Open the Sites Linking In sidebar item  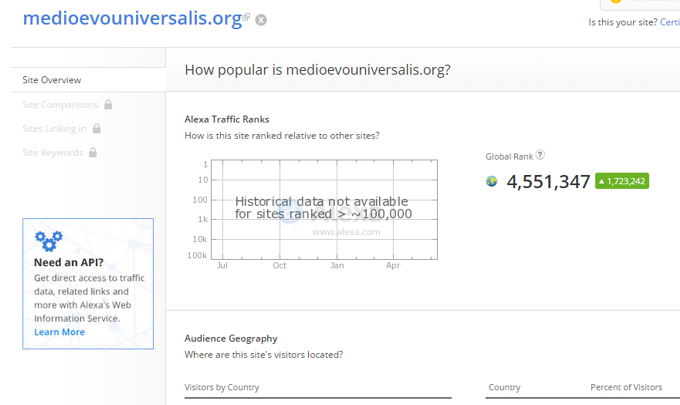coord(54,128)
